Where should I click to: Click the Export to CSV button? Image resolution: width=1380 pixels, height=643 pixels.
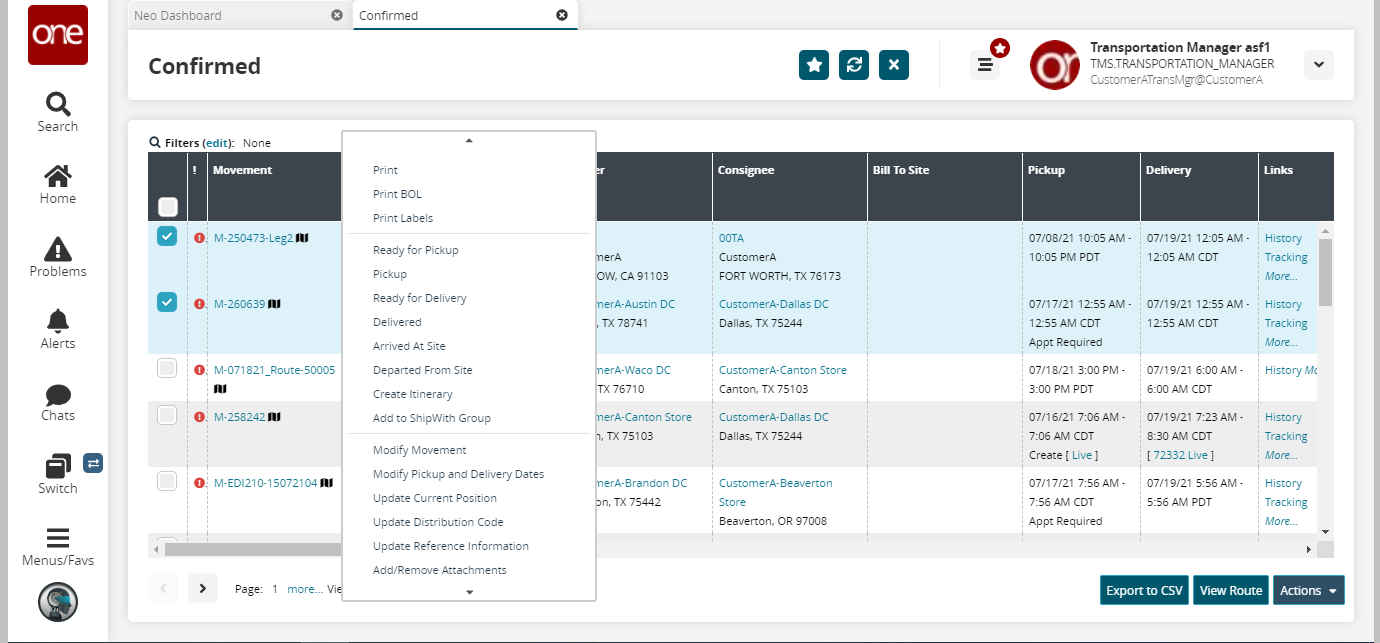(1144, 590)
